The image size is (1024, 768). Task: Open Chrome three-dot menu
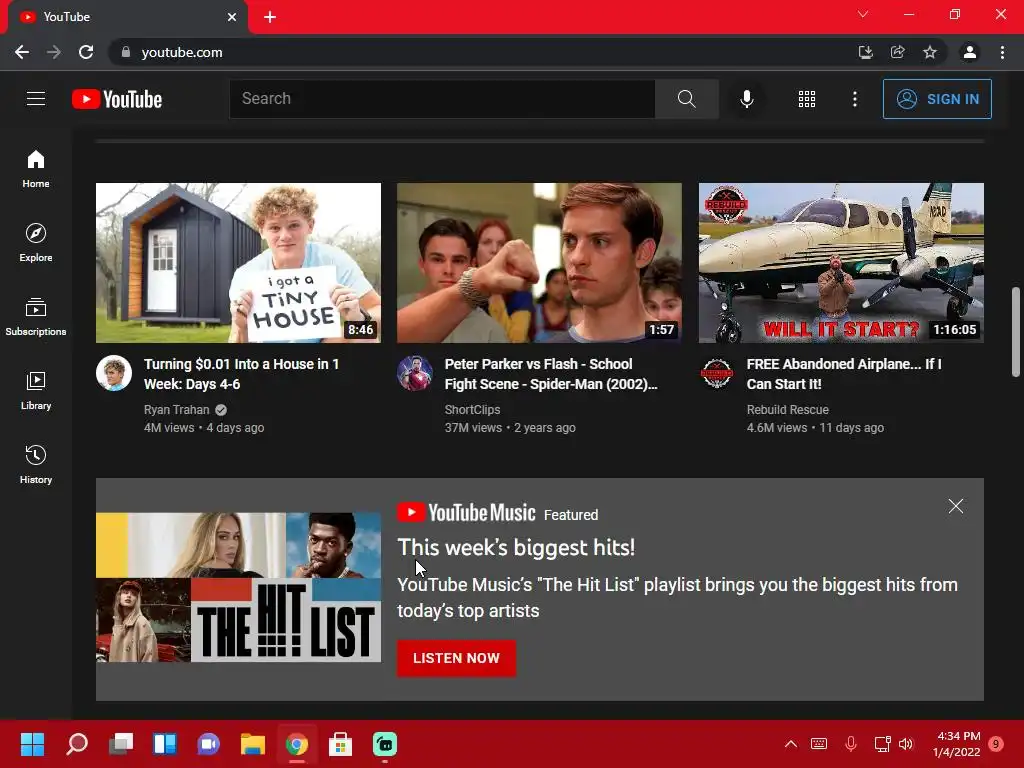[x=1002, y=52]
